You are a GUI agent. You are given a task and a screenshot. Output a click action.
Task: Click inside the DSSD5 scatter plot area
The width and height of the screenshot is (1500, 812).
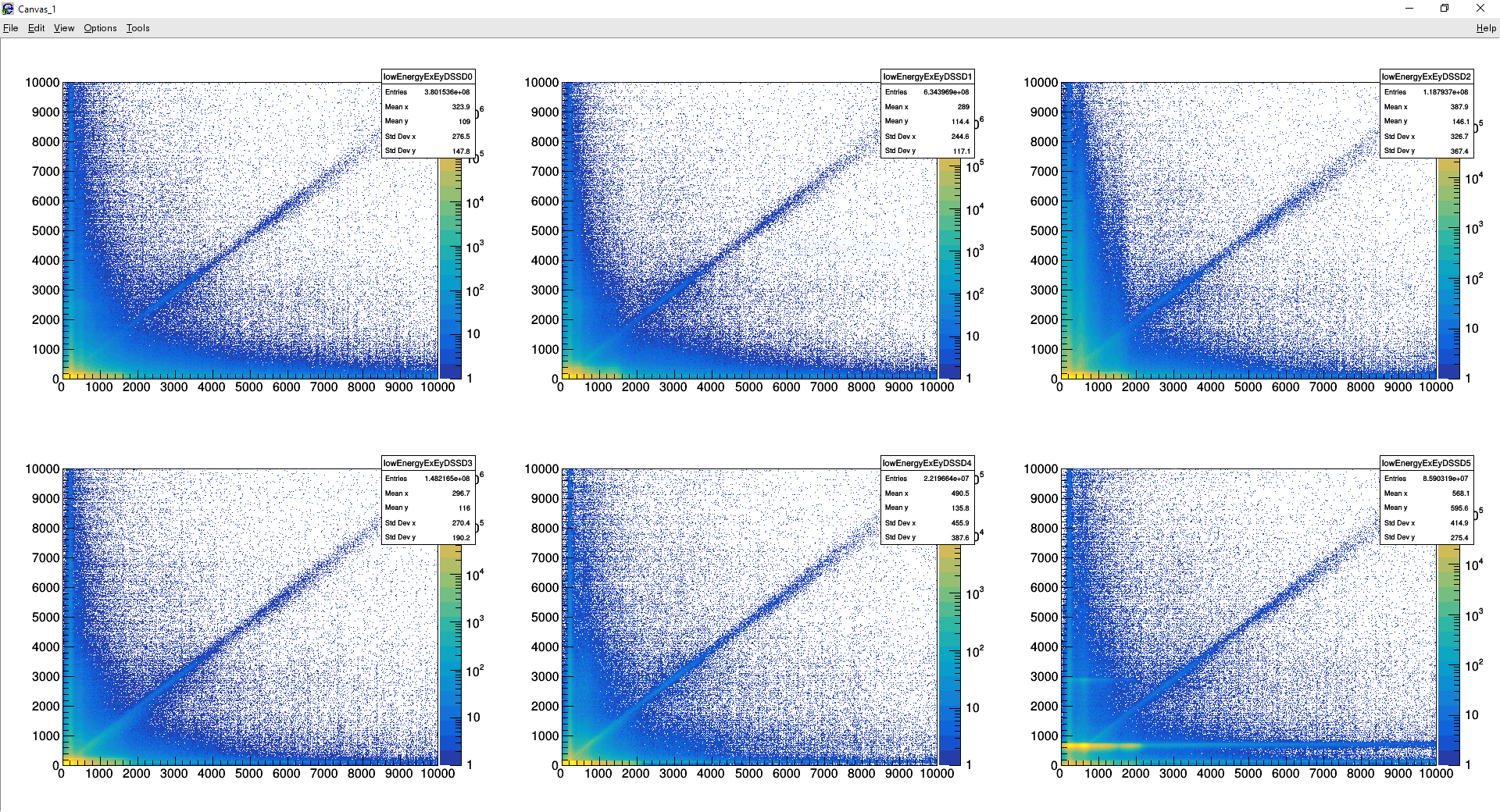click(x=1248, y=617)
